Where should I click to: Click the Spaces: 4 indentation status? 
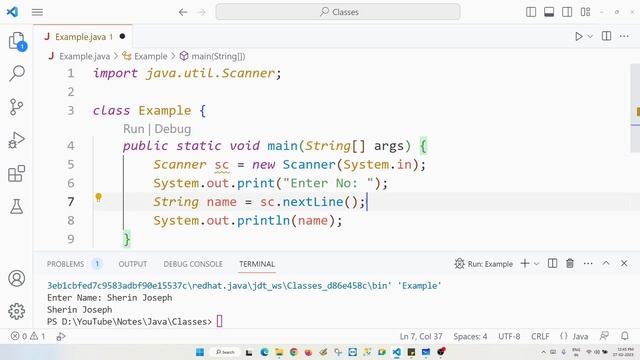pyautogui.click(x=470, y=336)
